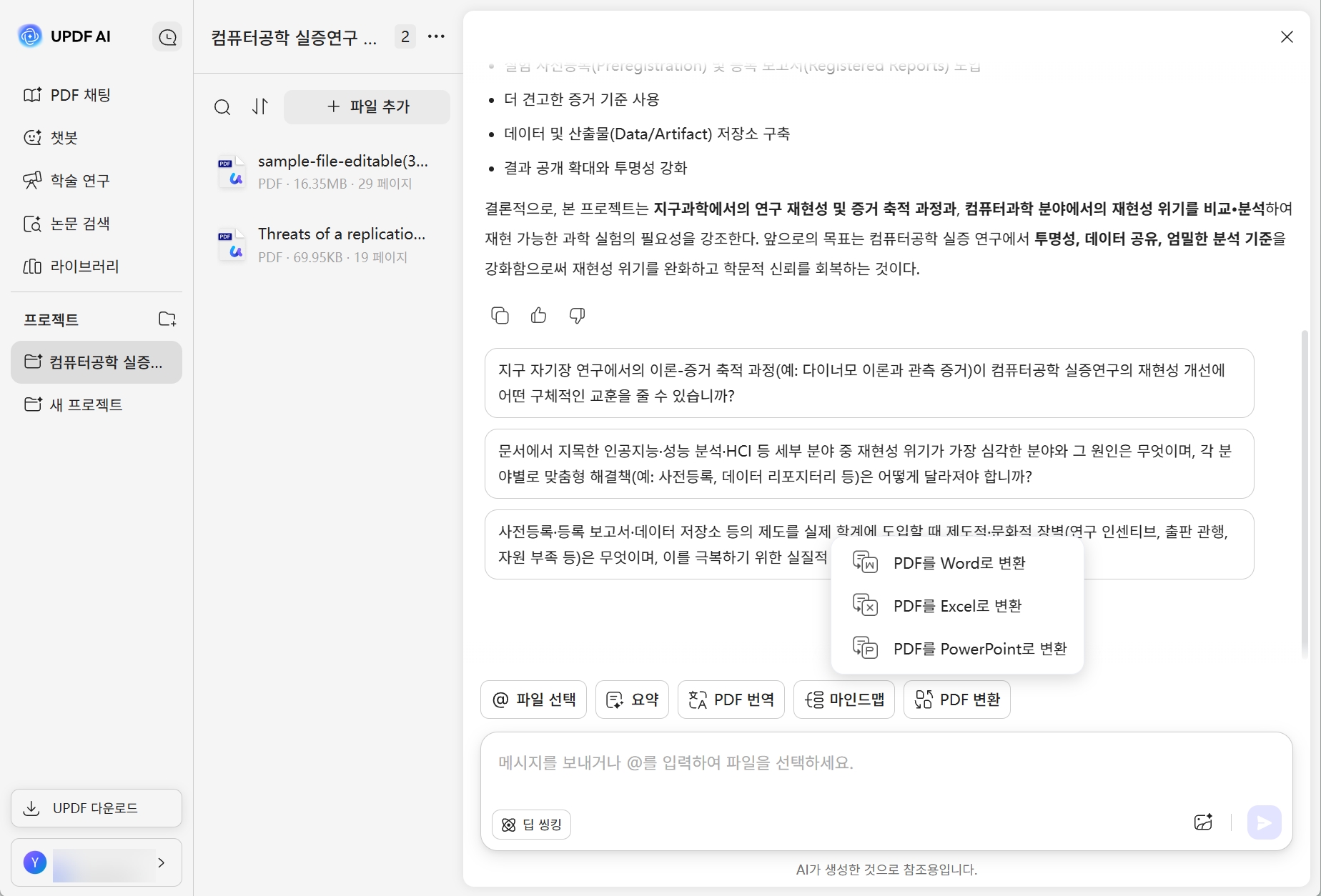Click the send message button

pos(1264,822)
